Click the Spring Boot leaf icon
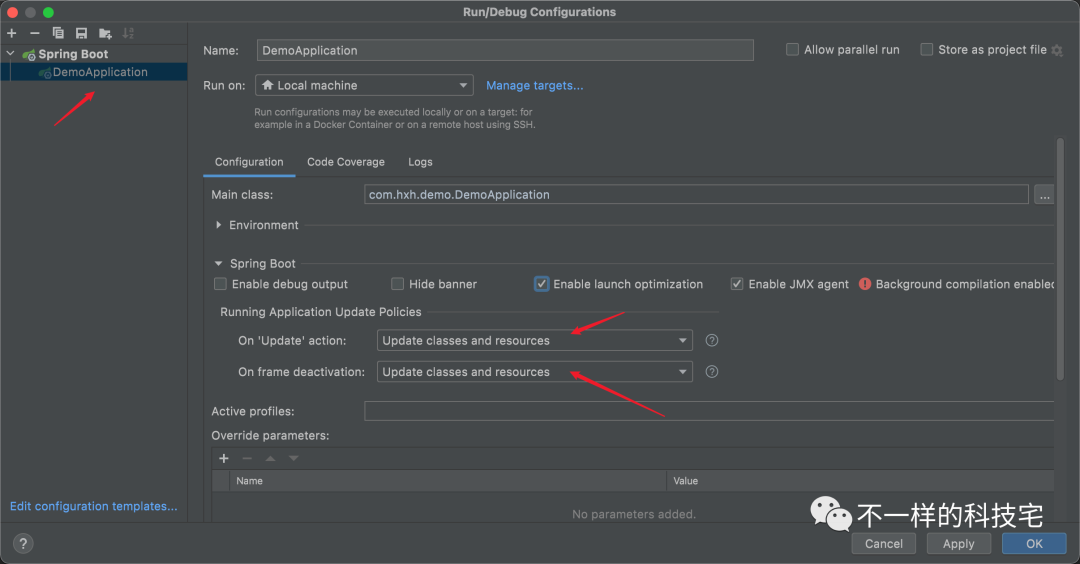 [29, 54]
